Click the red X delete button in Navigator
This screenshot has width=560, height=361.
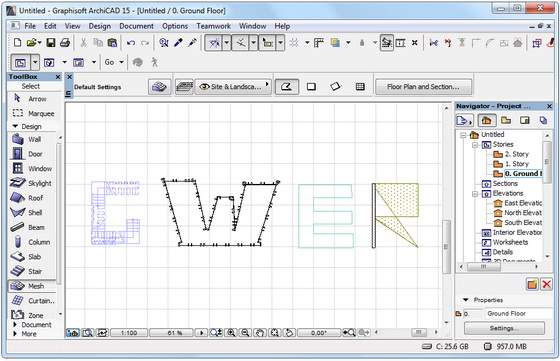546,285
